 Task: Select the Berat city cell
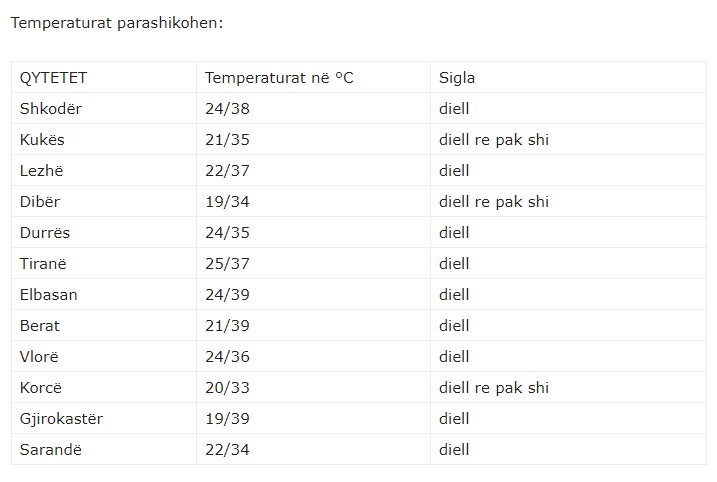pos(40,326)
